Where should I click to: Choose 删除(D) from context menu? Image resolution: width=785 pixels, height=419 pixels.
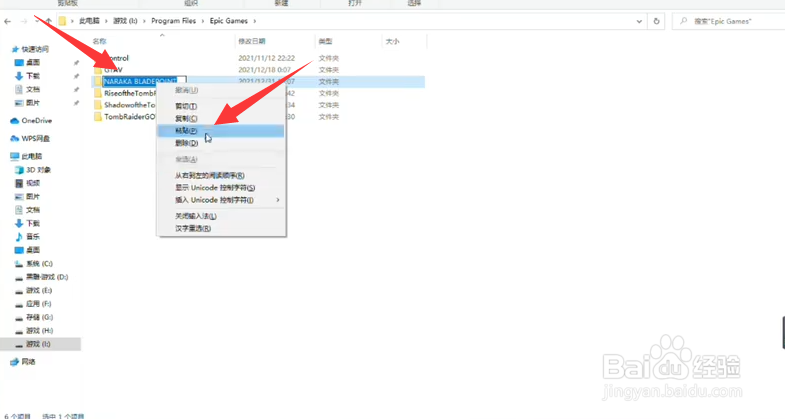click(221, 143)
